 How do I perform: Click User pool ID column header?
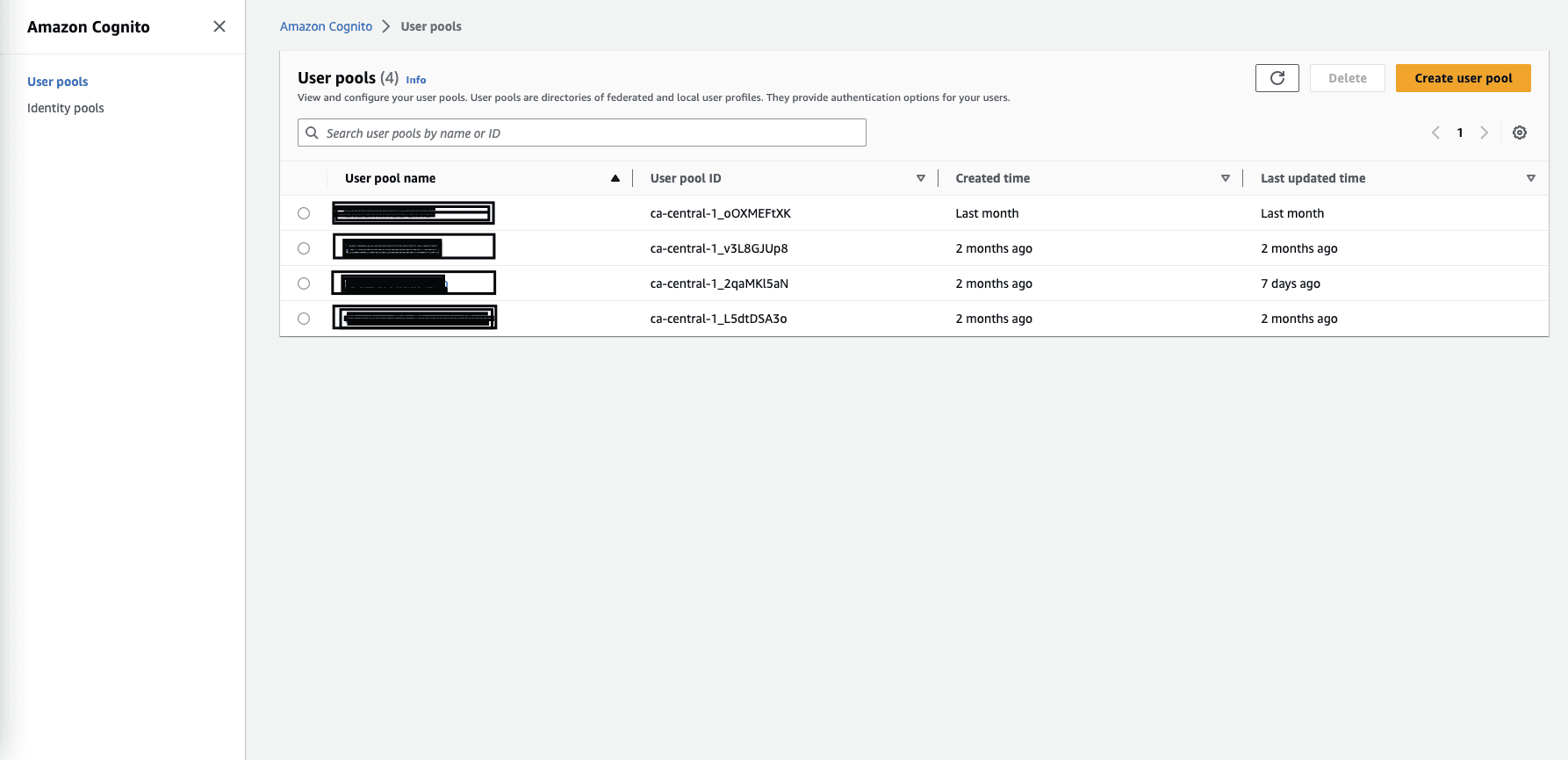tap(686, 178)
